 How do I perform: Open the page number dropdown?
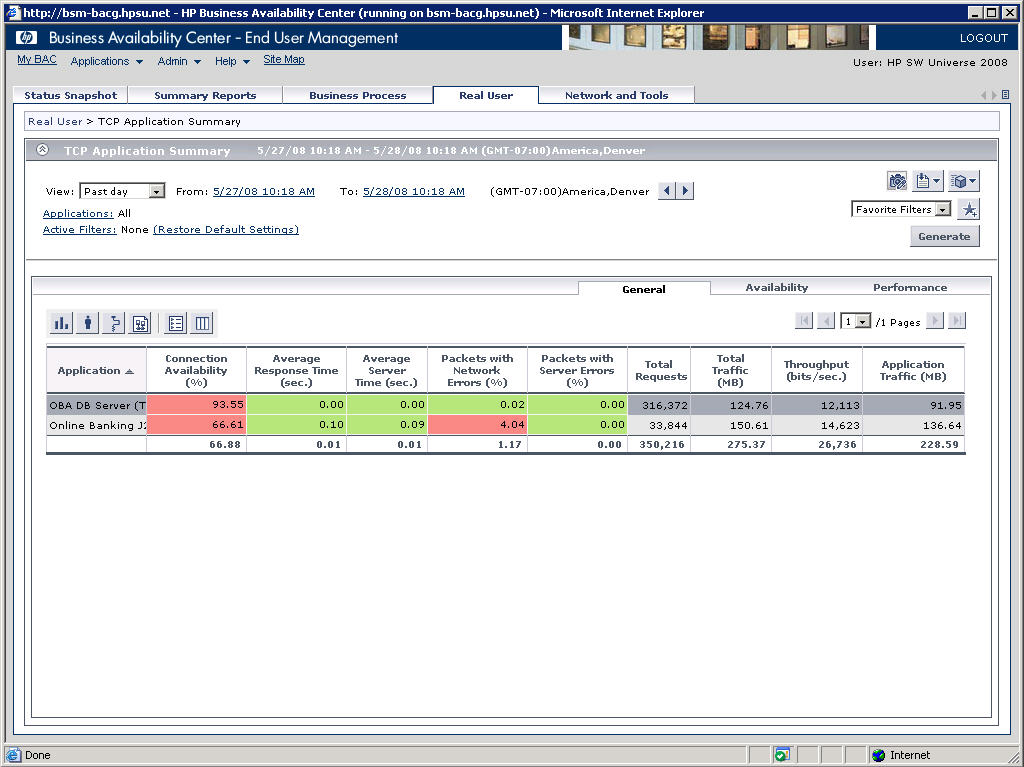(x=856, y=321)
